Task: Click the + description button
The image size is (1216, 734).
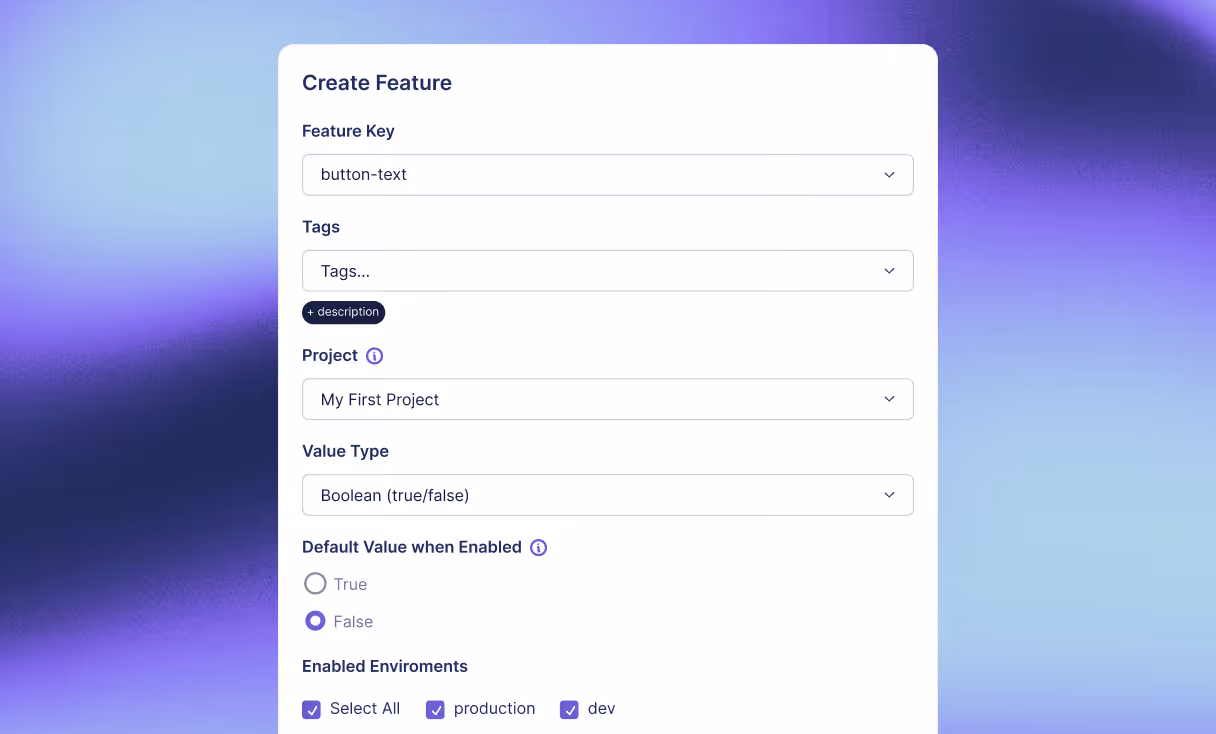Action: click(x=343, y=312)
